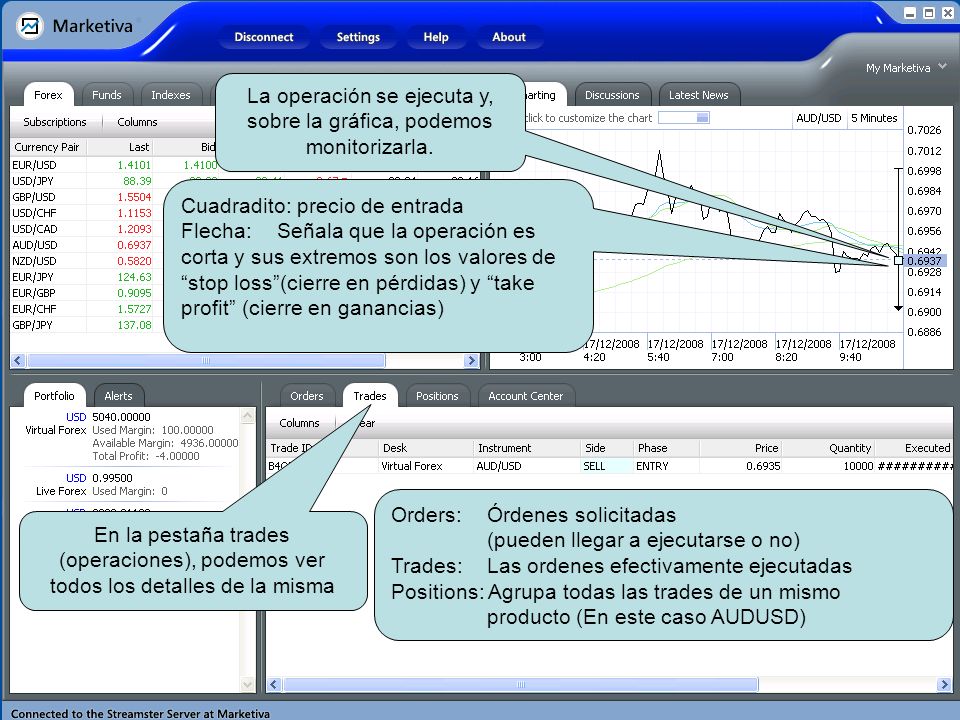
Task: Change the 5 Minutes chart interval
Action: click(874, 118)
